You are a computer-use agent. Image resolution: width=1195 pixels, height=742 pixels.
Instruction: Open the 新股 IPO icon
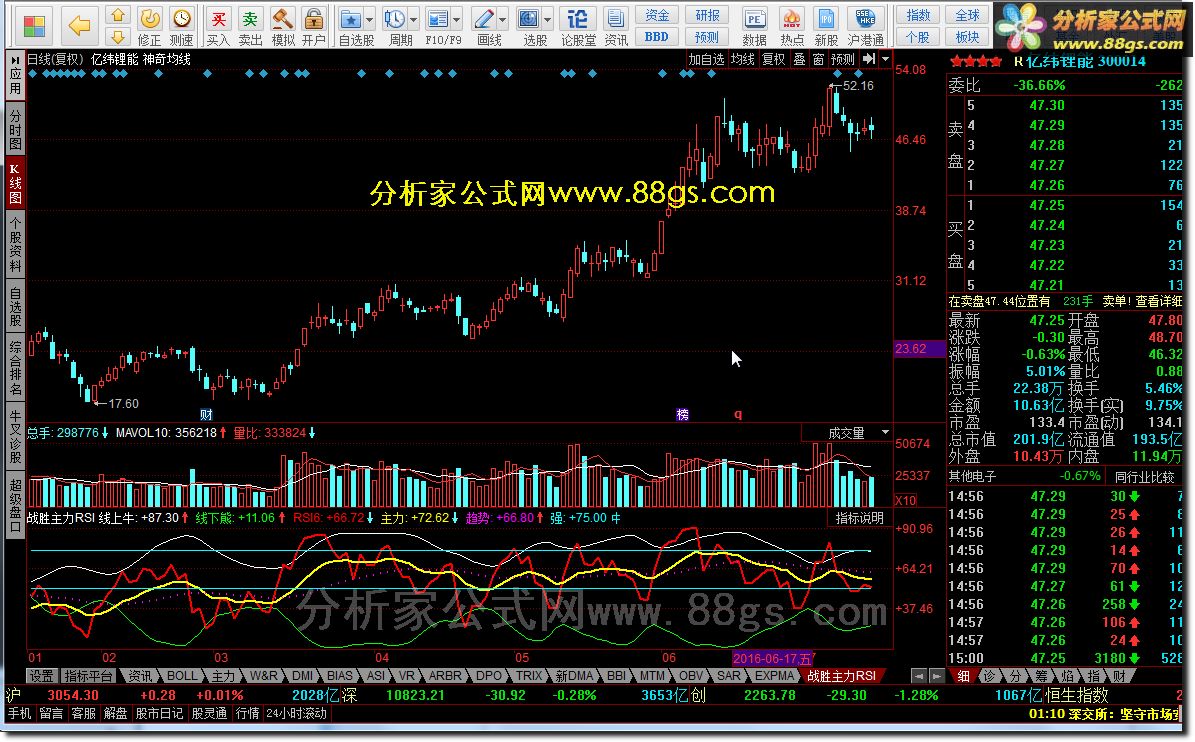point(826,27)
